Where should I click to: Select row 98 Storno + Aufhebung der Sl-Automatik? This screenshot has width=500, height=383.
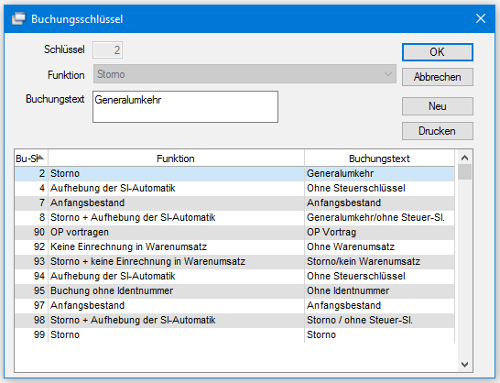pos(235,320)
